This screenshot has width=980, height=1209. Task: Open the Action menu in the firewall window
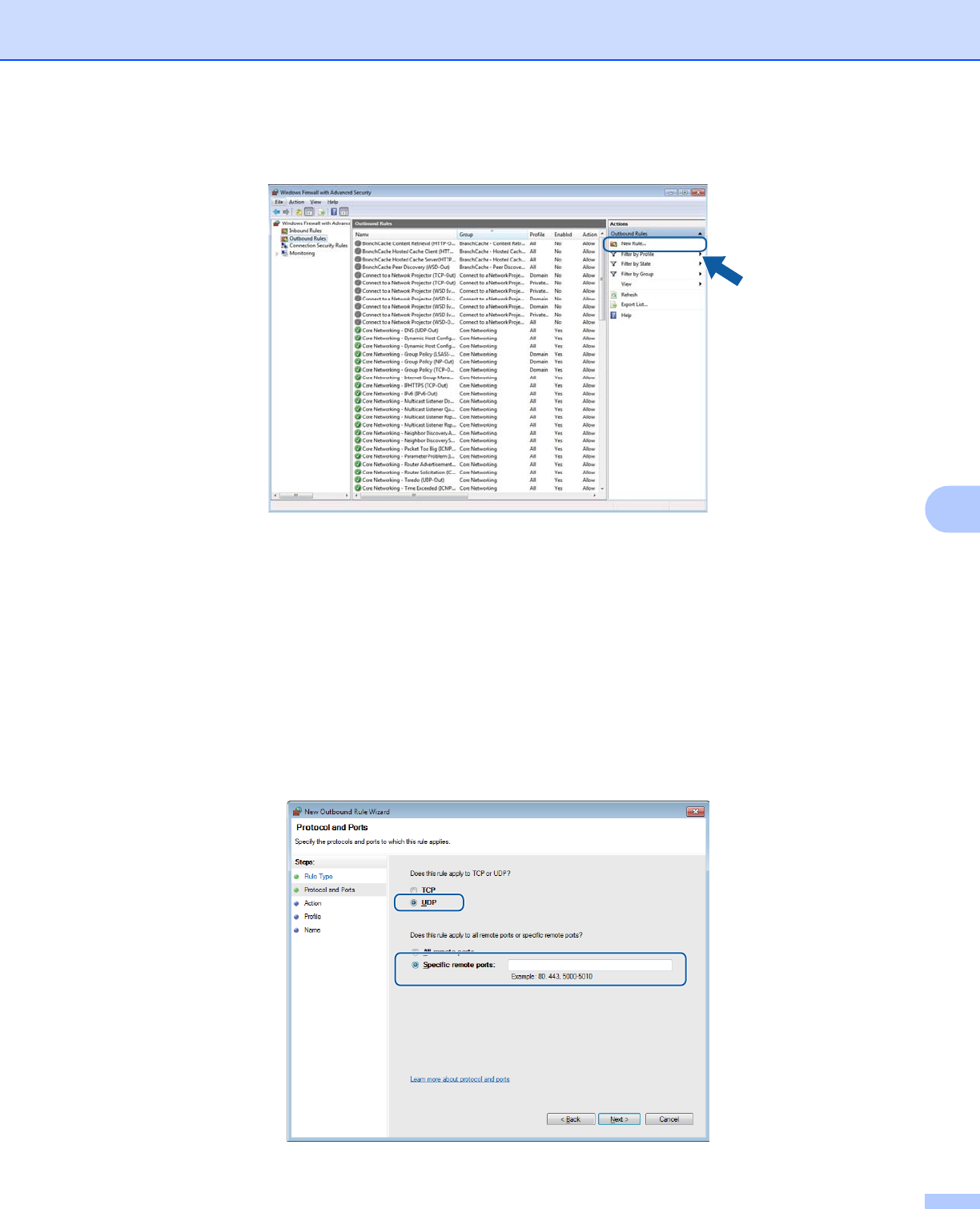pos(297,202)
